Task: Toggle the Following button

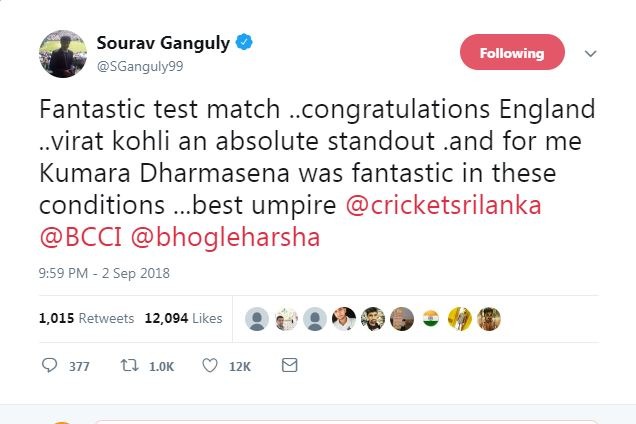Action: click(x=512, y=53)
